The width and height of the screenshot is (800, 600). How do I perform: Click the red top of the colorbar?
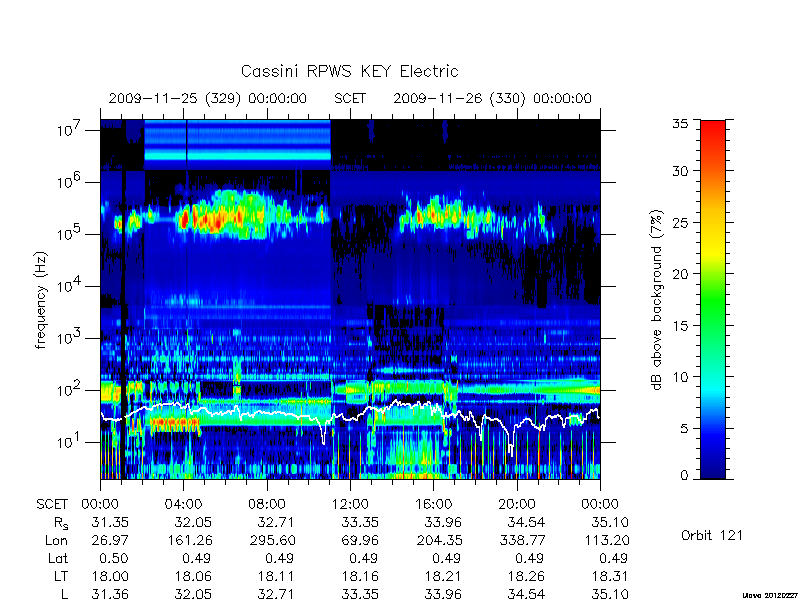point(713,128)
